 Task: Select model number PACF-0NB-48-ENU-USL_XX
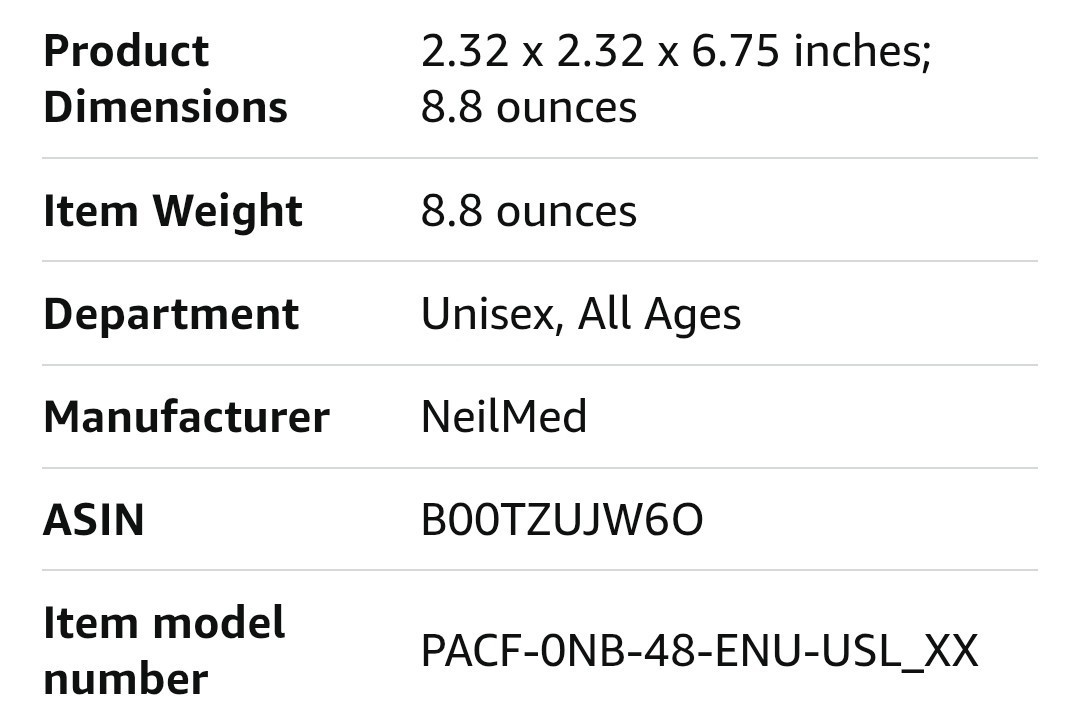(699, 650)
